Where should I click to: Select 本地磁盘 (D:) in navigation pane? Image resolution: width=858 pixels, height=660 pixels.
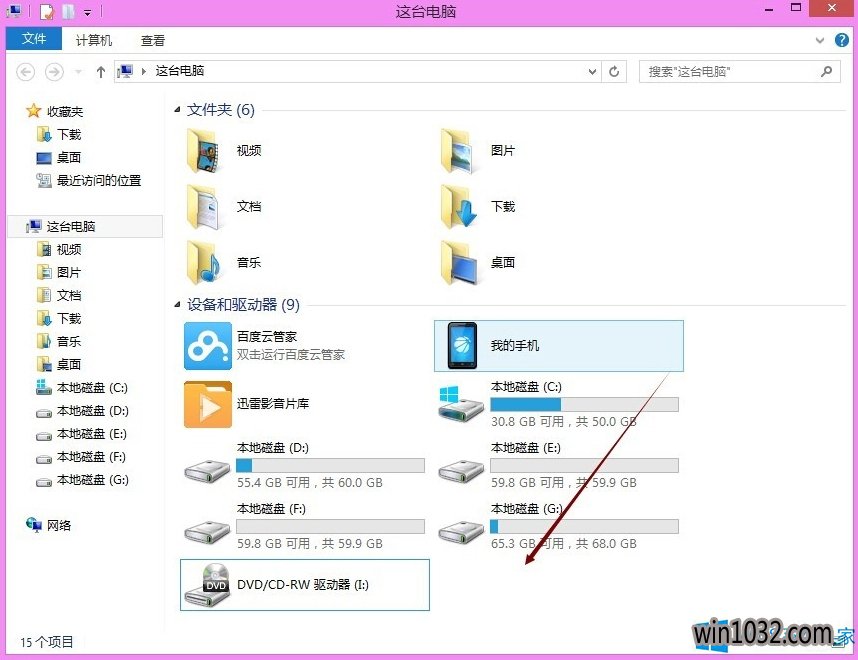click(x=92, y=411)
